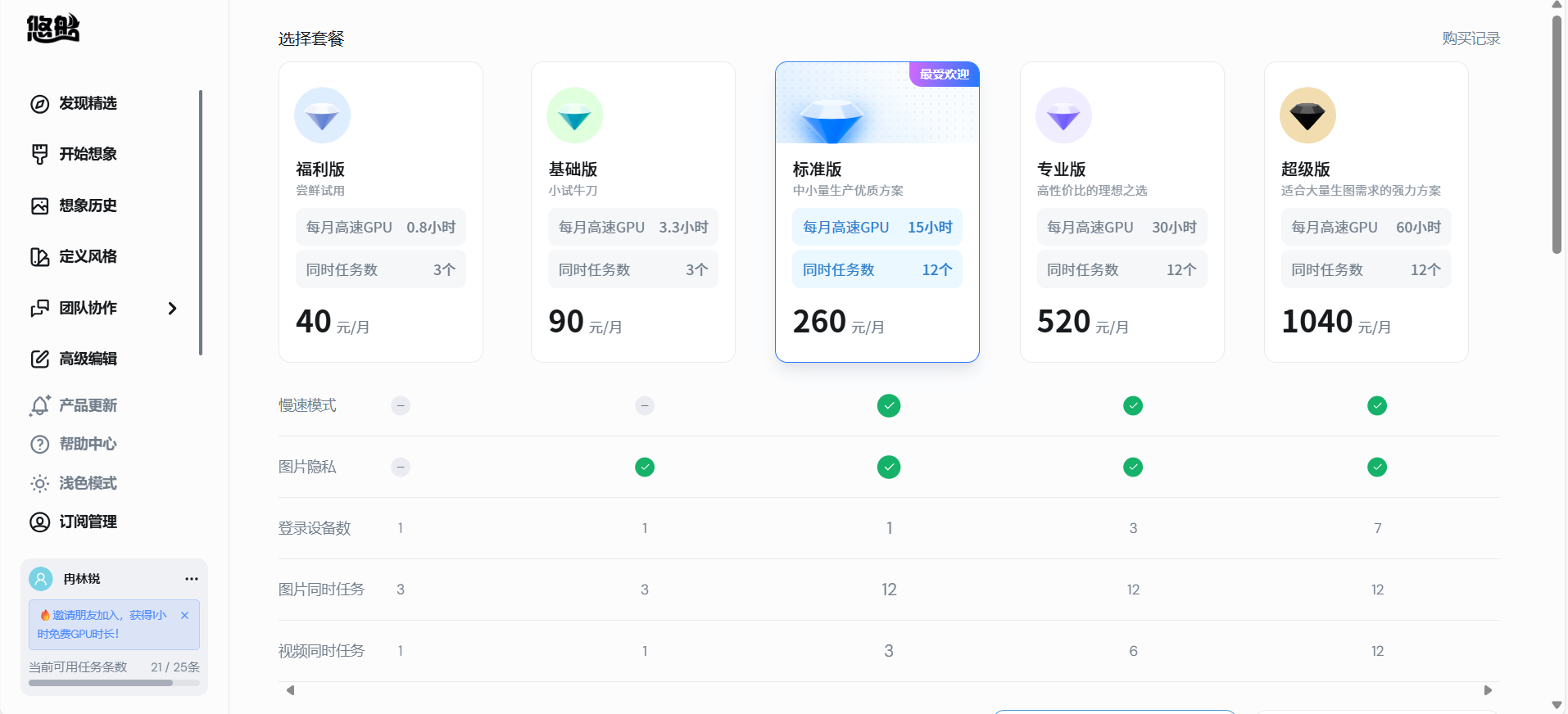Open 想象历史 image icon
Viewport: 1568px width, 714px height.
(39, 206)
